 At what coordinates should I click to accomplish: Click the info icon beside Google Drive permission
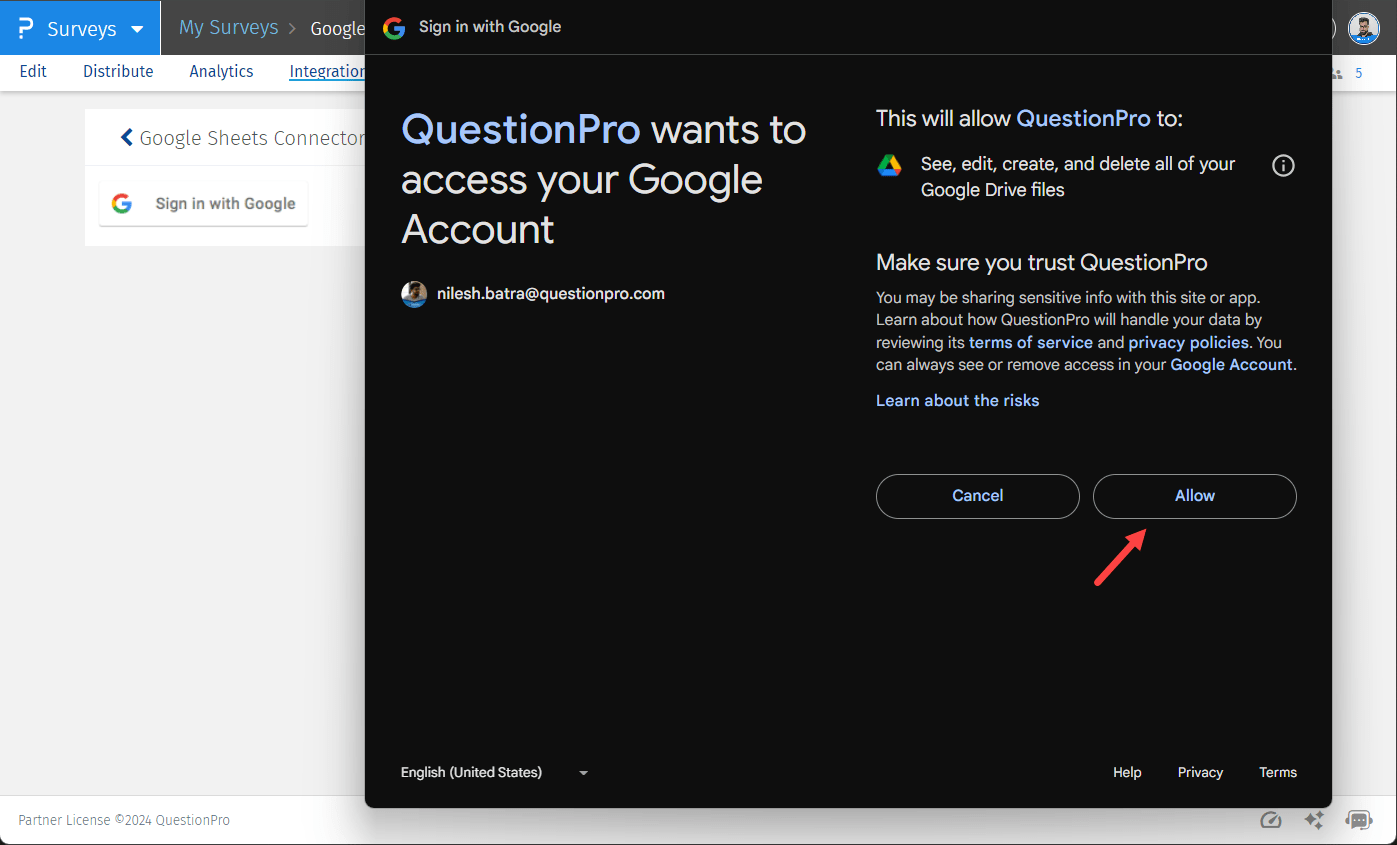pyautogui.click(x=1283, y=166)
